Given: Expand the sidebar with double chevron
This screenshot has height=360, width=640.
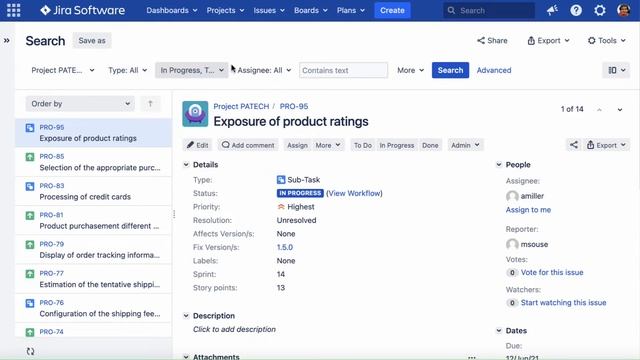Looking at the screenshot, I should click(7, 40).
